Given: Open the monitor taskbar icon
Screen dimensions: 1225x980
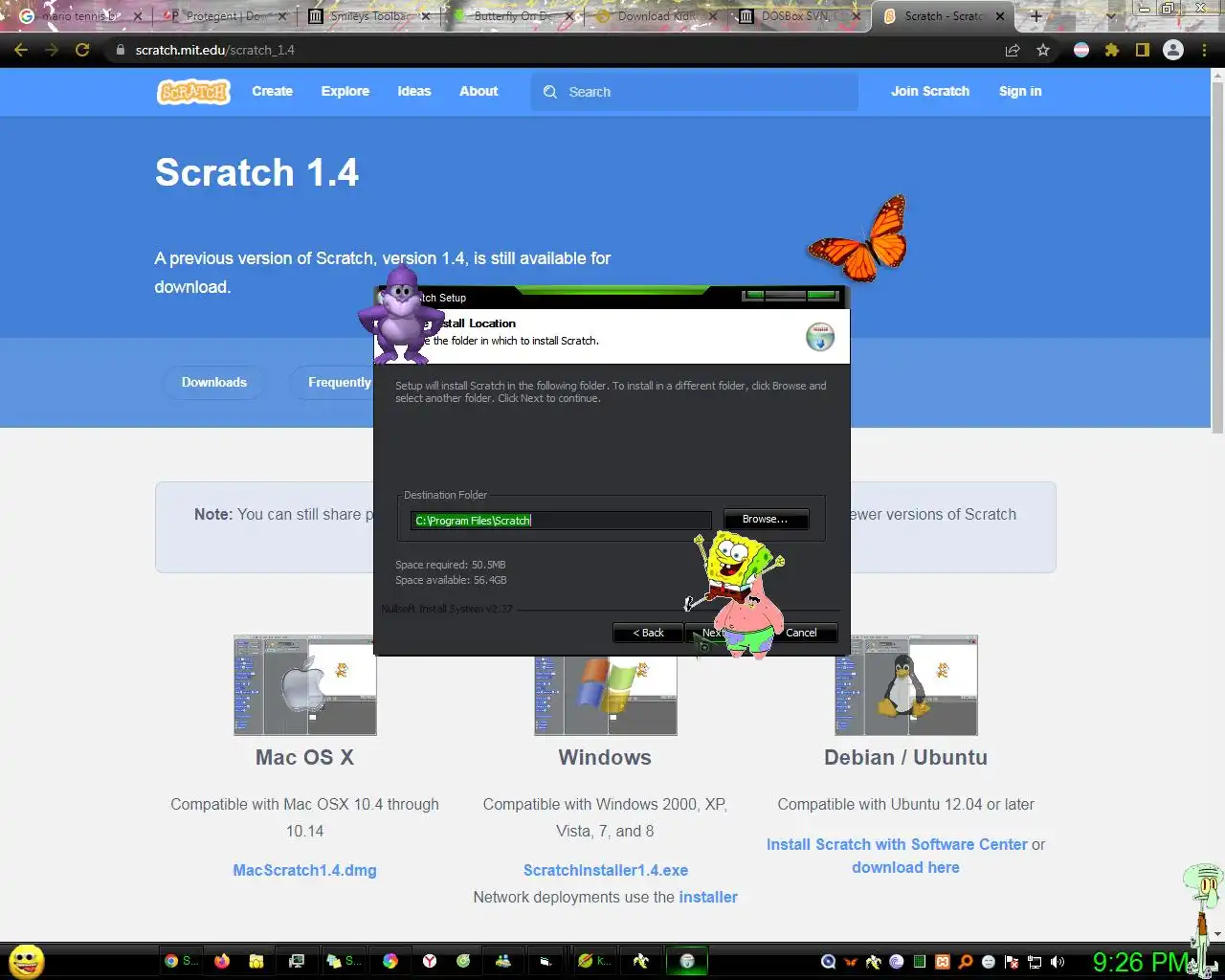Looking at the screenshot, I should [x=297, y=961].
